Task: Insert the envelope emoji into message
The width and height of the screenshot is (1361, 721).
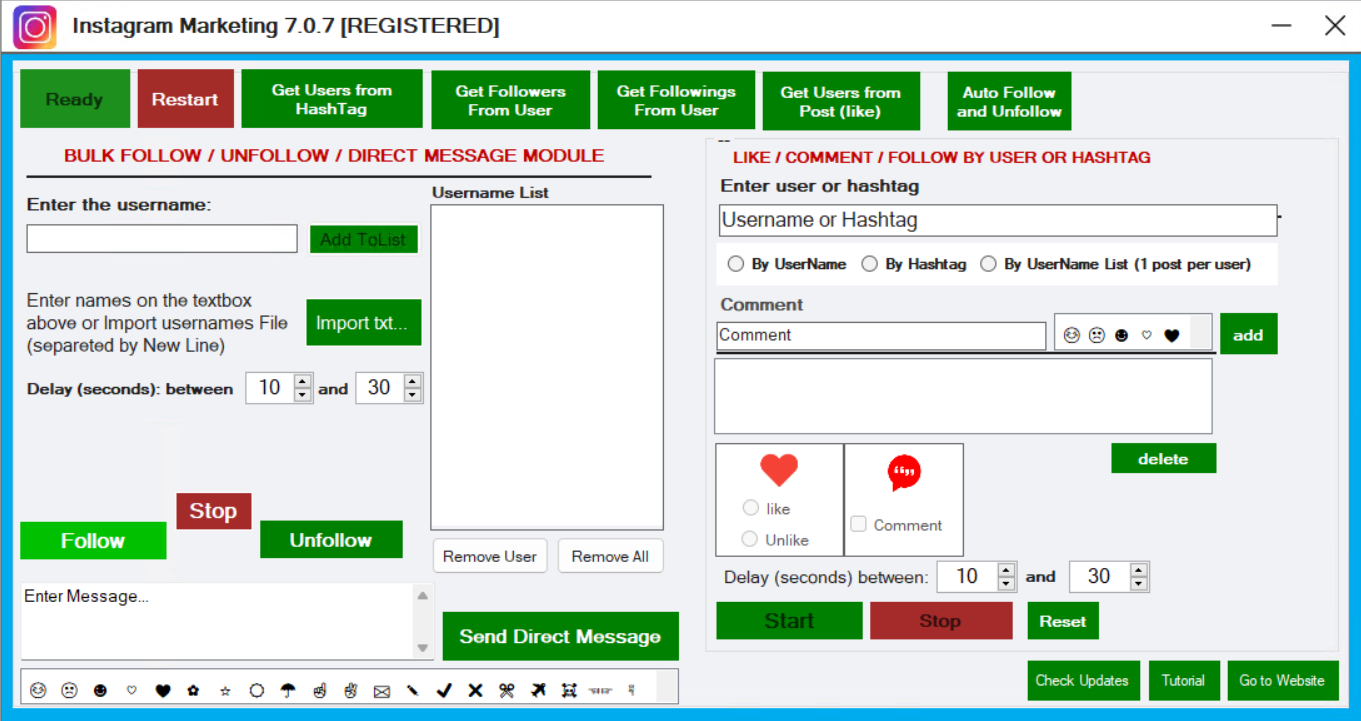Action: (381, 690)
